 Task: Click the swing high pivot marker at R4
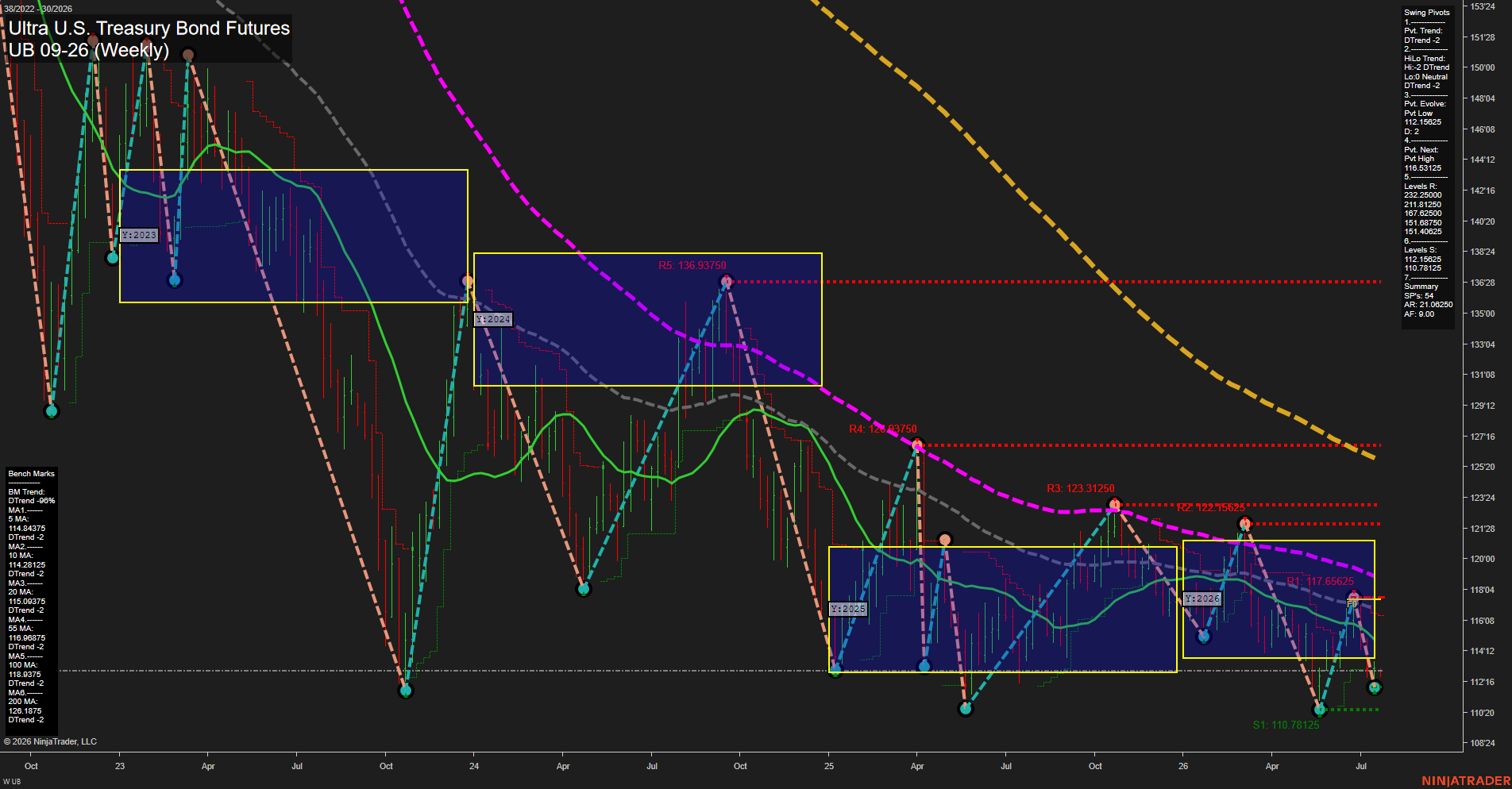coord(917,445)
